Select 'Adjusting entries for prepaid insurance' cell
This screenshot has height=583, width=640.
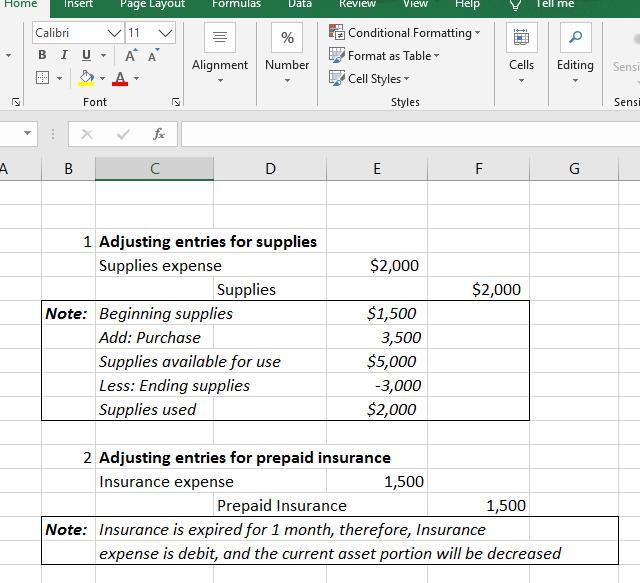[x=244, y=457]
